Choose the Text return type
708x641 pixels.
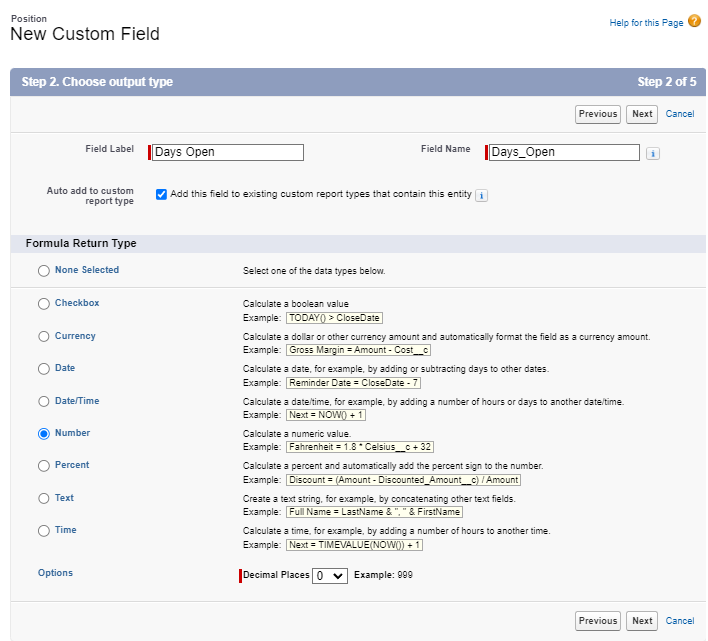pyautogui.click(x=43, y=498)
